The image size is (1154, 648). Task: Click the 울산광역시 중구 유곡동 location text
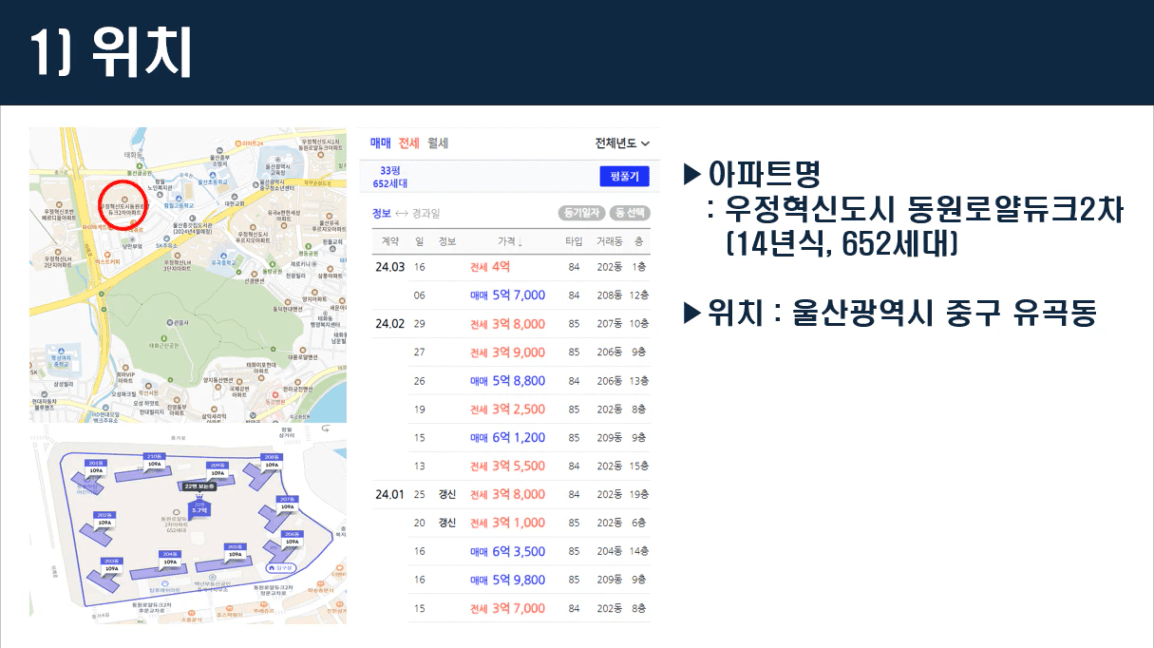click(944, 313)
